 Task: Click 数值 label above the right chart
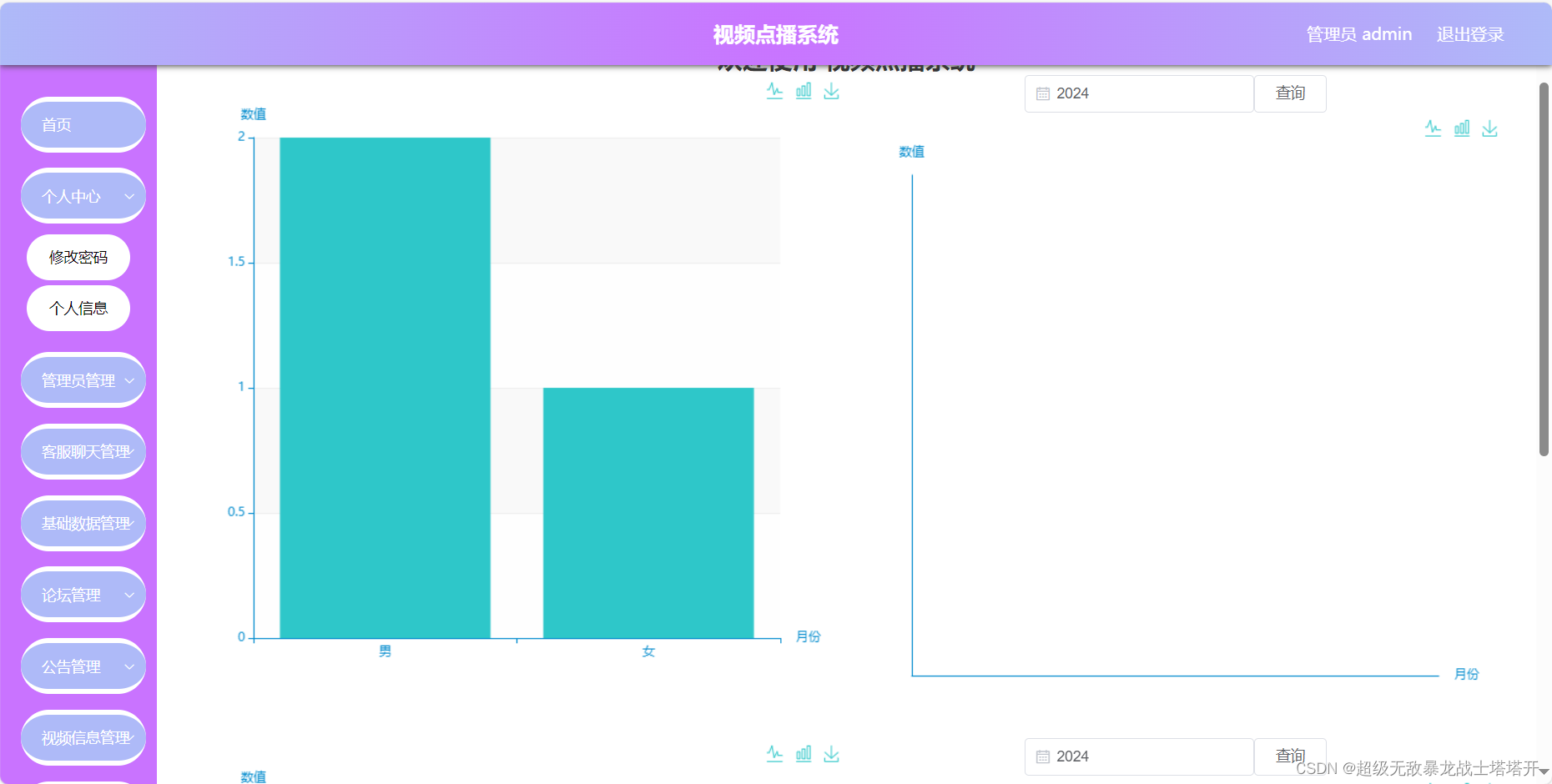pyautogui.click(x=912, y=152)
